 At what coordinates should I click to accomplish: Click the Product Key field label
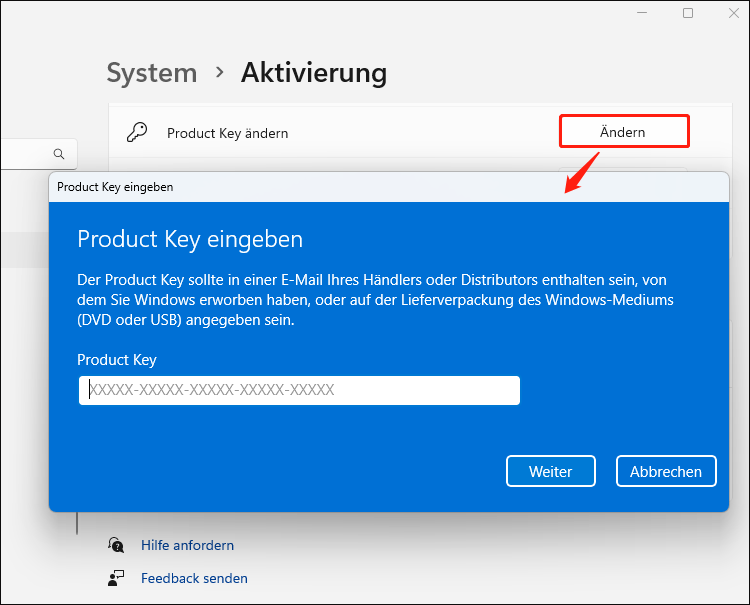117,360
